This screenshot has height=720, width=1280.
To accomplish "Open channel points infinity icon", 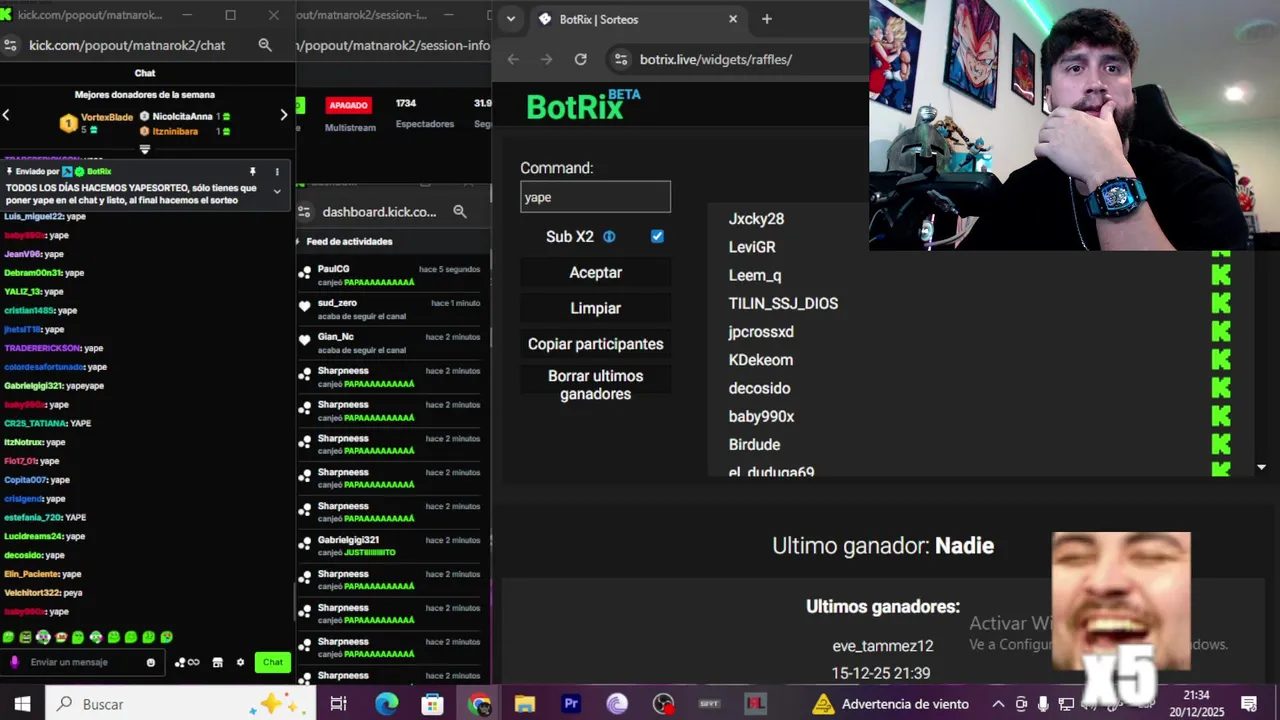I will [x=187, y=662].
